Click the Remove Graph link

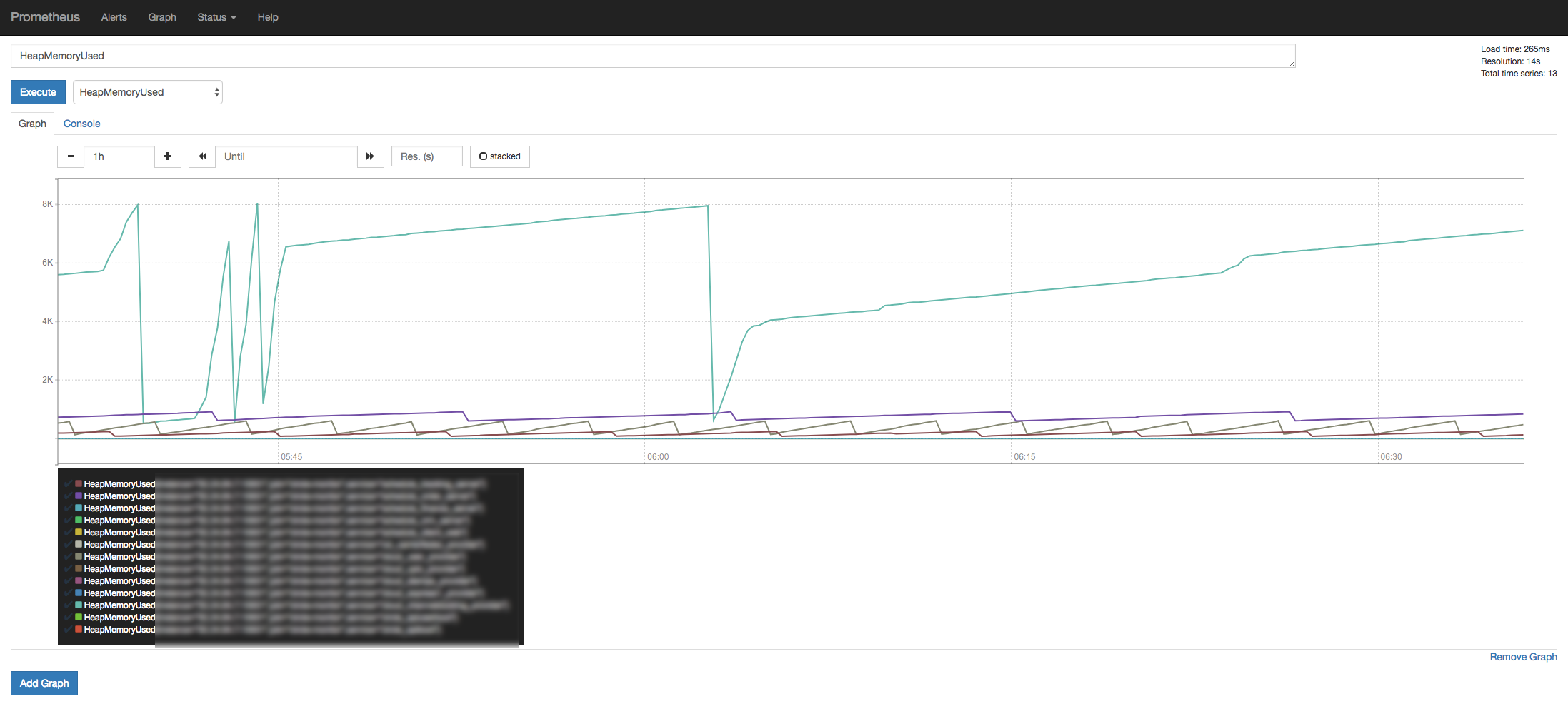[1523, 657]
